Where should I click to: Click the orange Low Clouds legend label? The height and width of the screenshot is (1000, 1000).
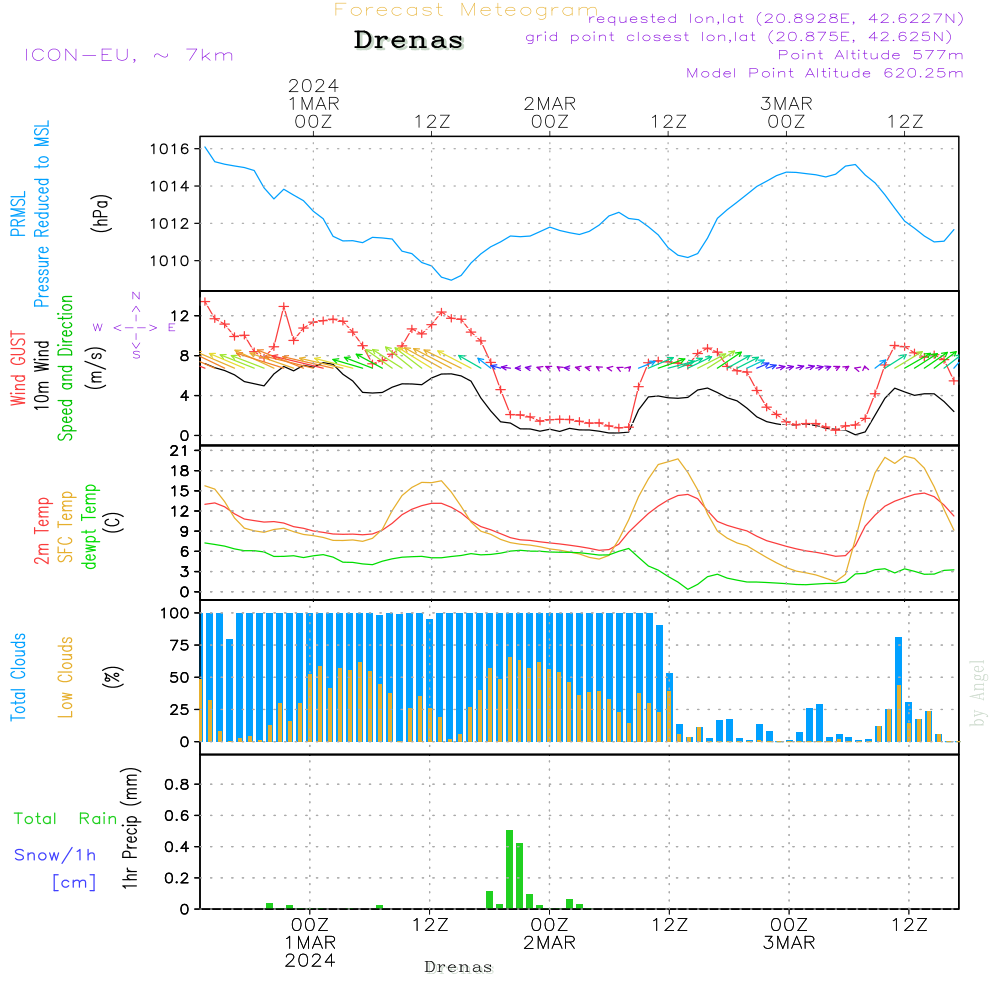coord(66,677)
